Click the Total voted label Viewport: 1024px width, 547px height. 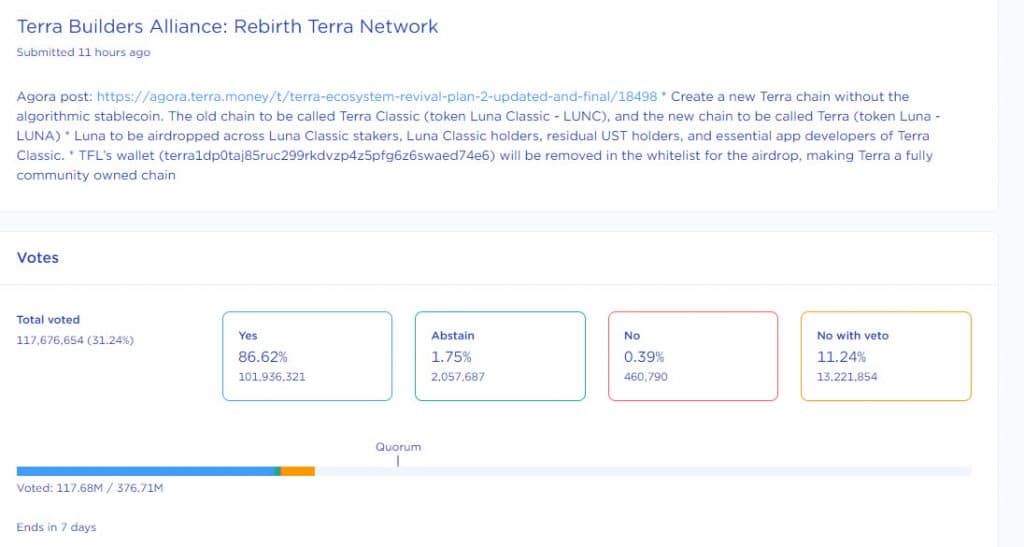point(48,320)
